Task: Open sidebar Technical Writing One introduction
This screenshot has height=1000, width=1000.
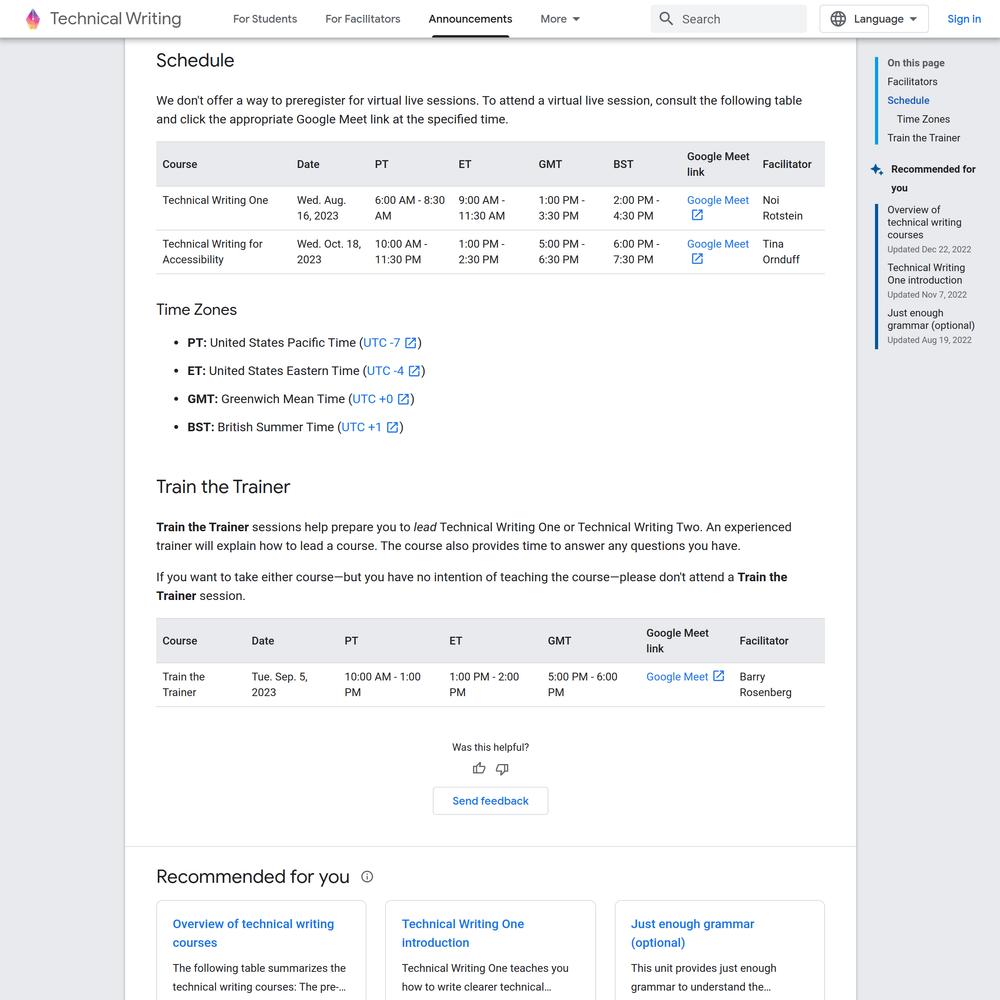Action: [x=926, y=274]
